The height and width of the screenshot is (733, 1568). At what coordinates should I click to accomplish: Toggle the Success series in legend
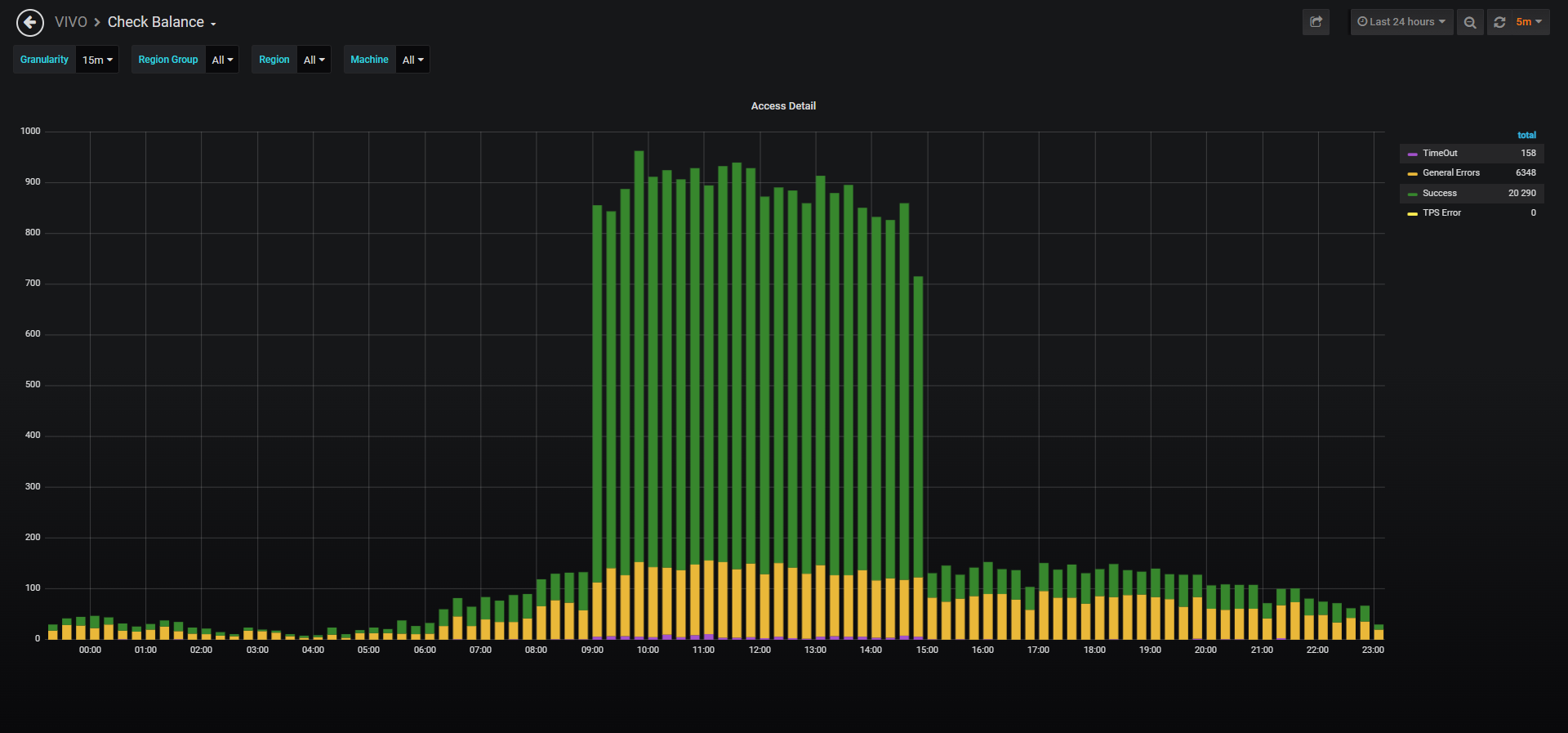(x=1440, y=193)
